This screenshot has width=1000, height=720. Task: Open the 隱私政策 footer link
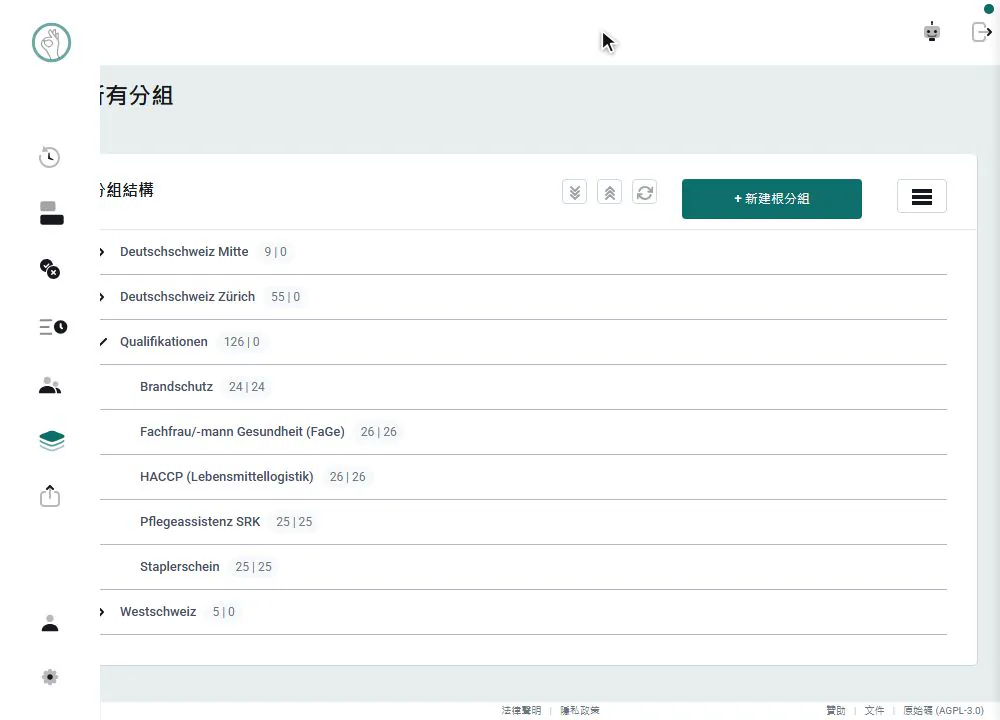(580, 710)
